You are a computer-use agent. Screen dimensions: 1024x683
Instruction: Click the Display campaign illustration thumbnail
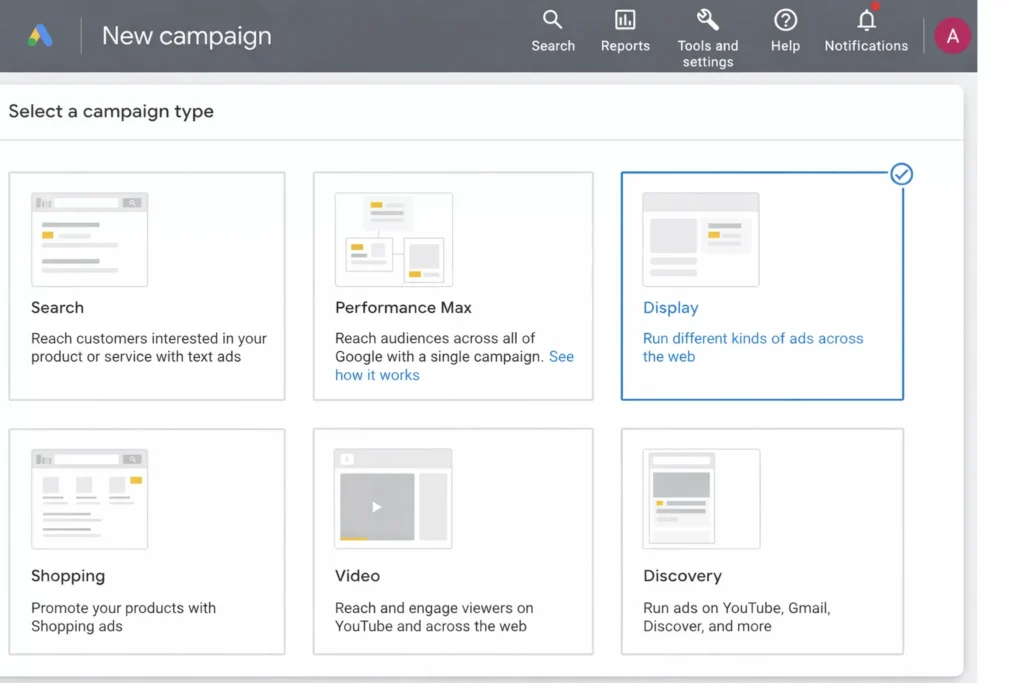click(700, 240)
